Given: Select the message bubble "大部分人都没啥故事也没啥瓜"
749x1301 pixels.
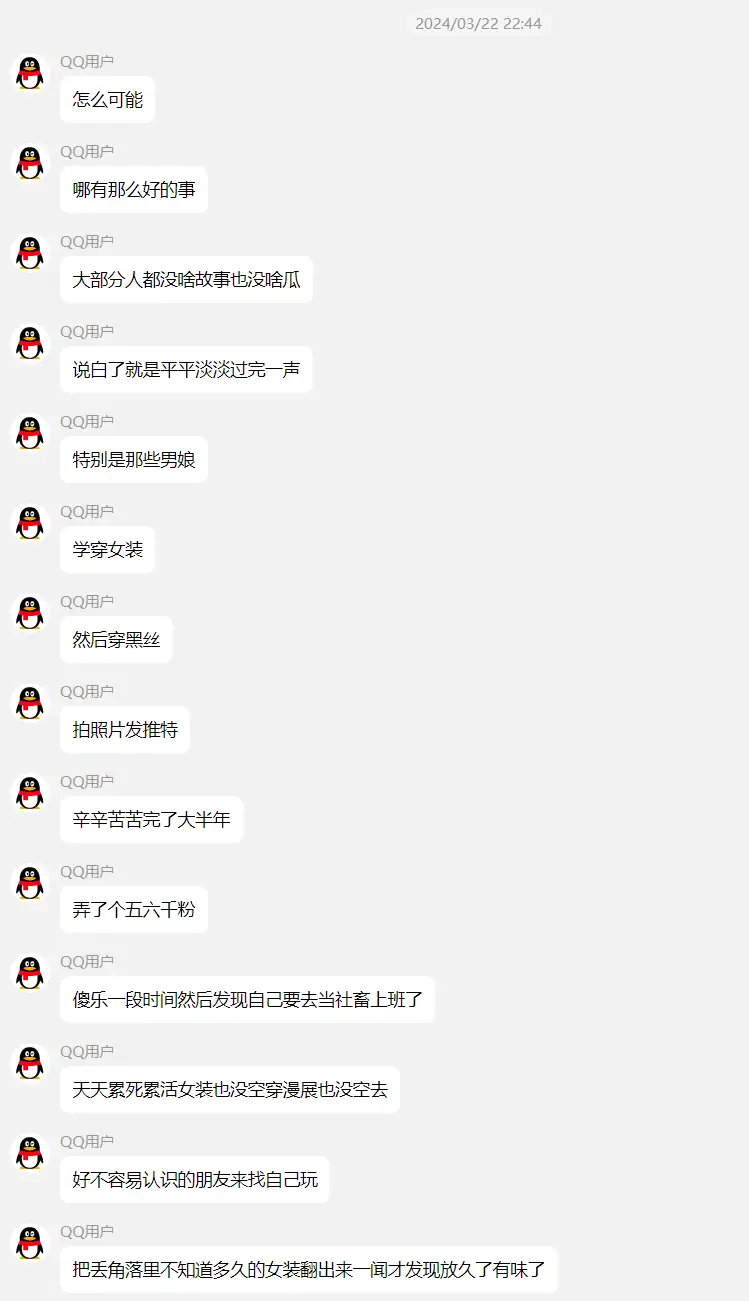Looking at the screenshot, I should point(186,280).
